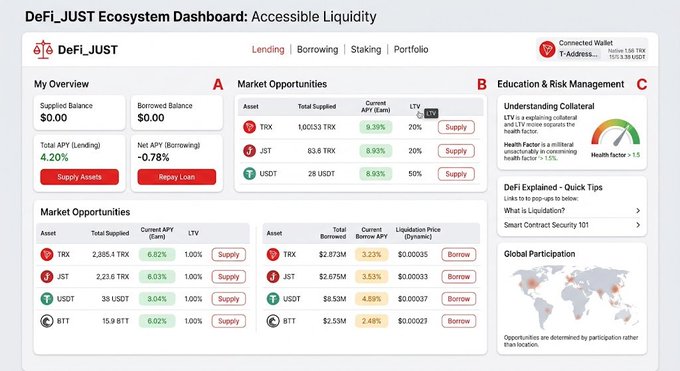
Task: Click the Health factor gauge icon
Action: point(616,133)
